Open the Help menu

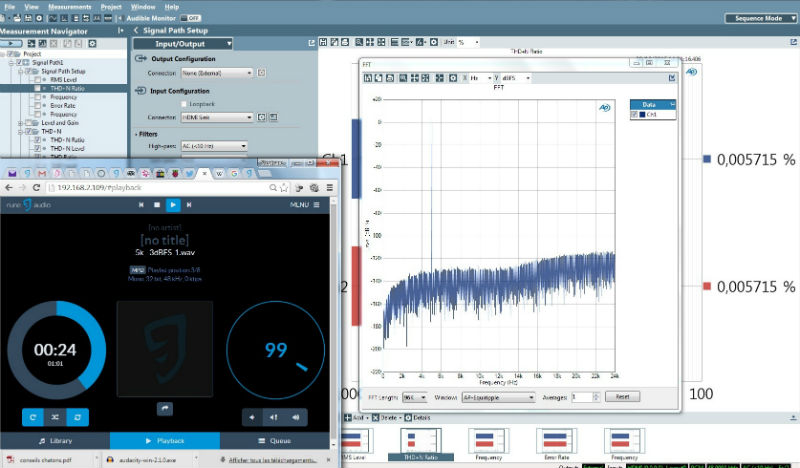click(x=171, y=7)
